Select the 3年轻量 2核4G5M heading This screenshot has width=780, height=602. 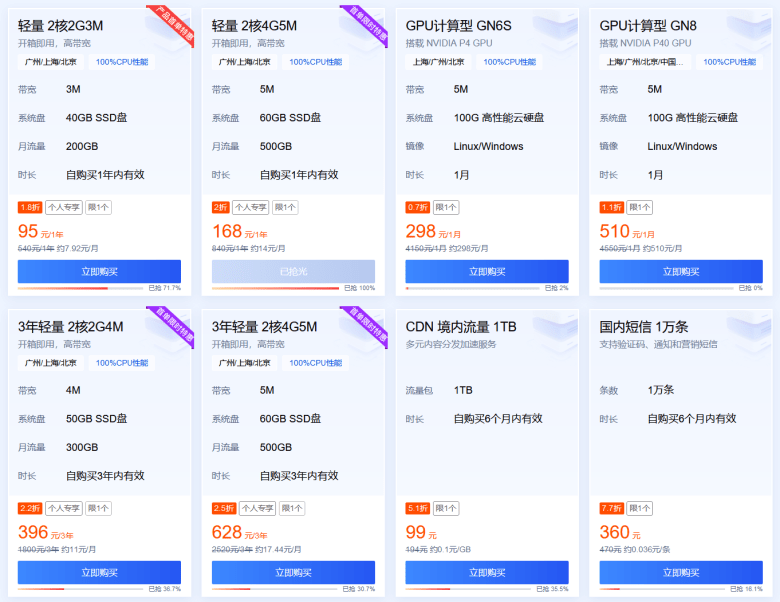[x=264, y=327]
